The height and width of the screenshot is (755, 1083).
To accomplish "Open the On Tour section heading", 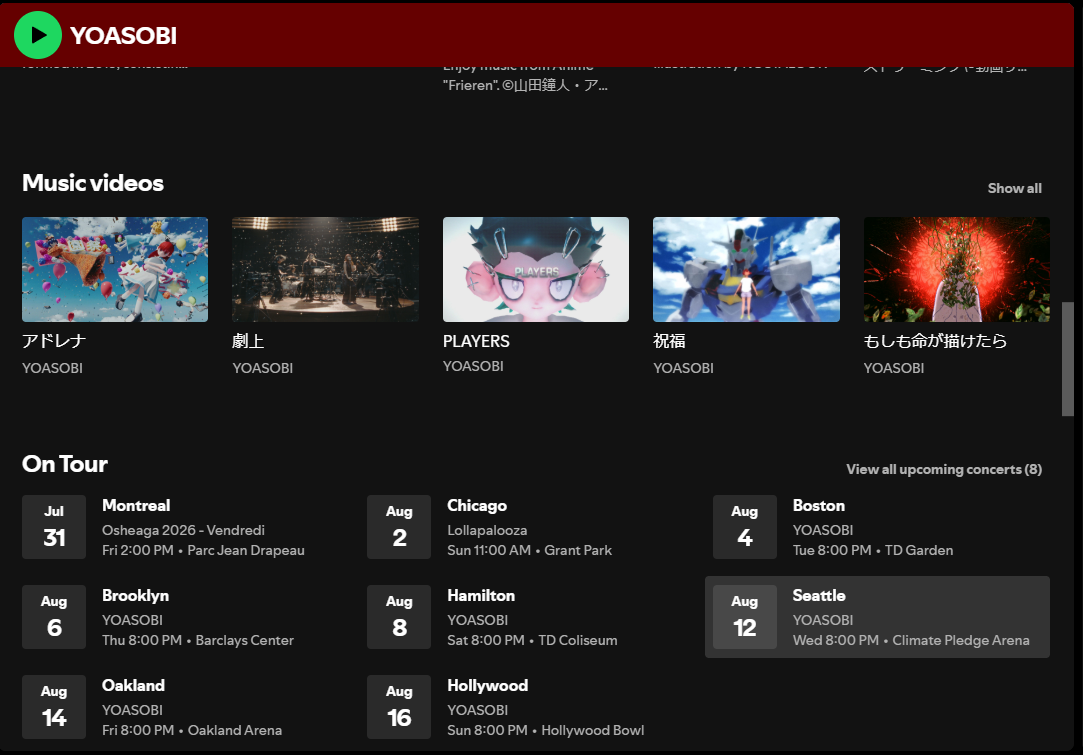I will tap(65, 463).
